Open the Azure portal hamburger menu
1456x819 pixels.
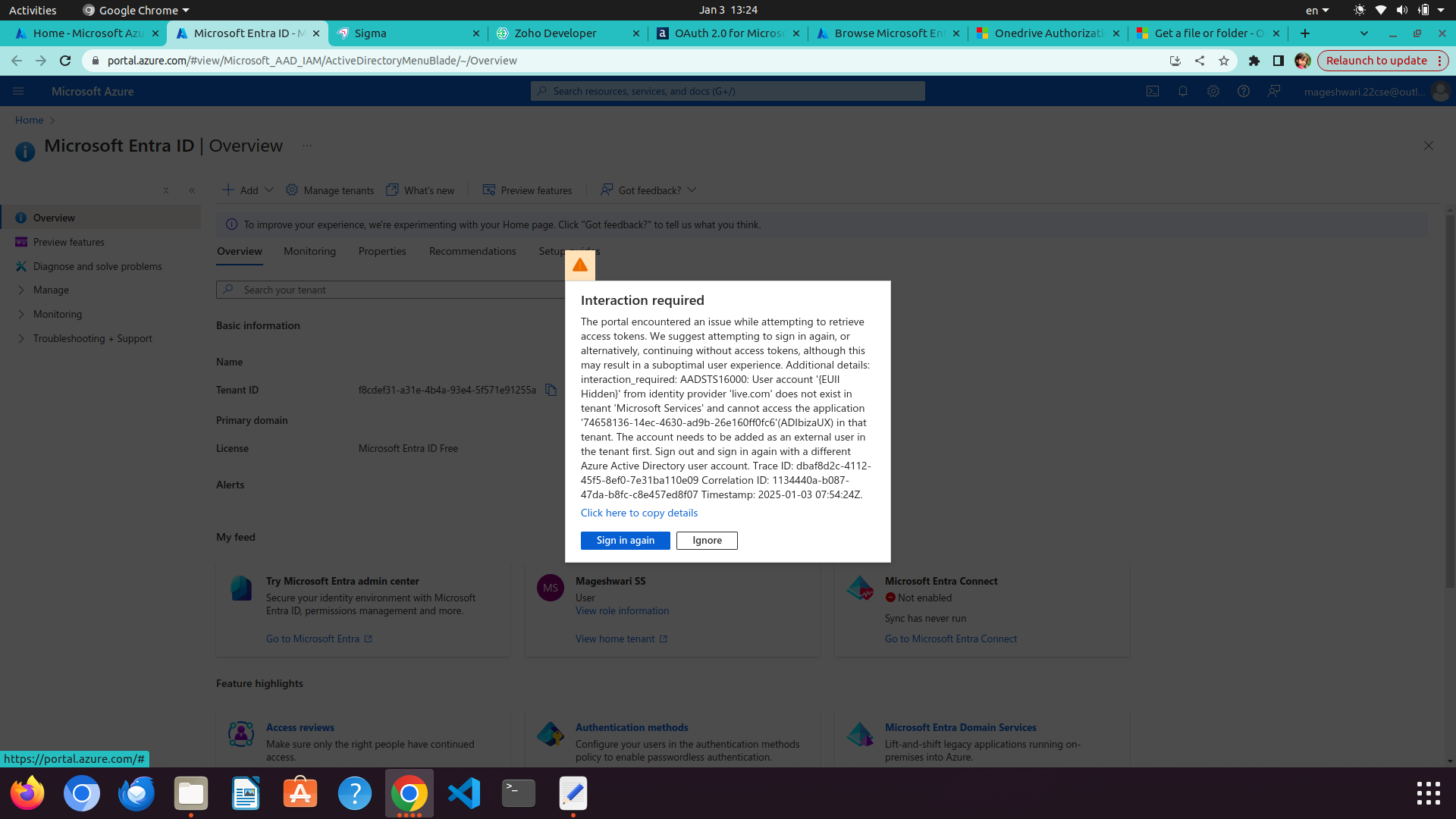(18, 91)
